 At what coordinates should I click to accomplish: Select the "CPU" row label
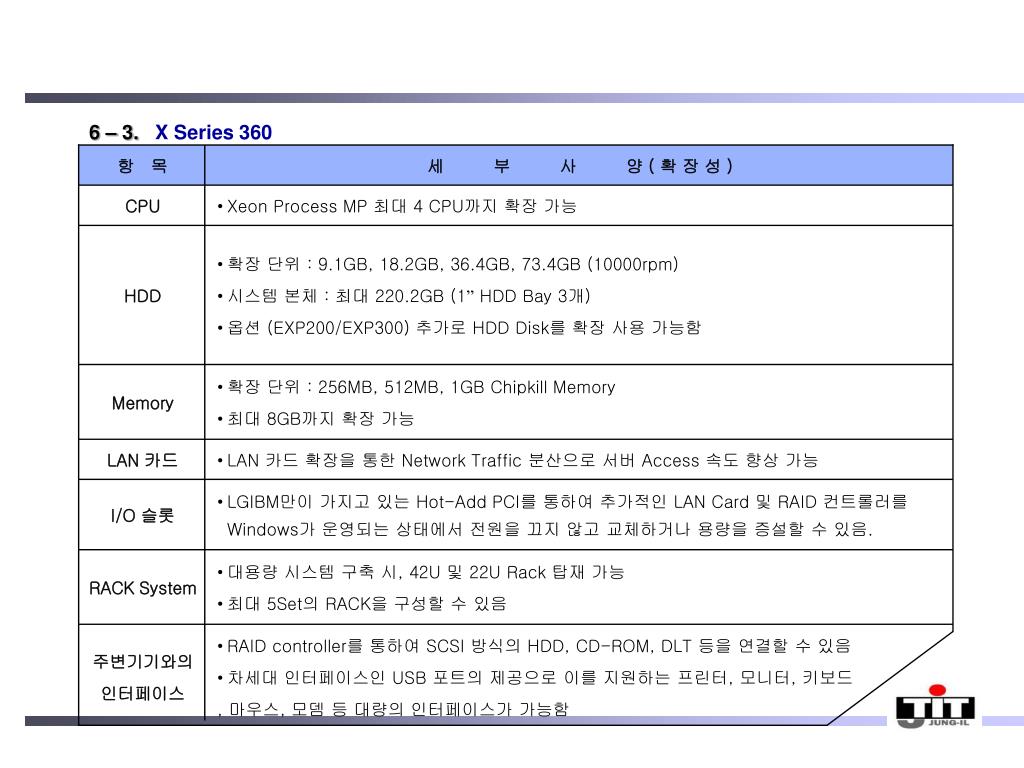142,206
